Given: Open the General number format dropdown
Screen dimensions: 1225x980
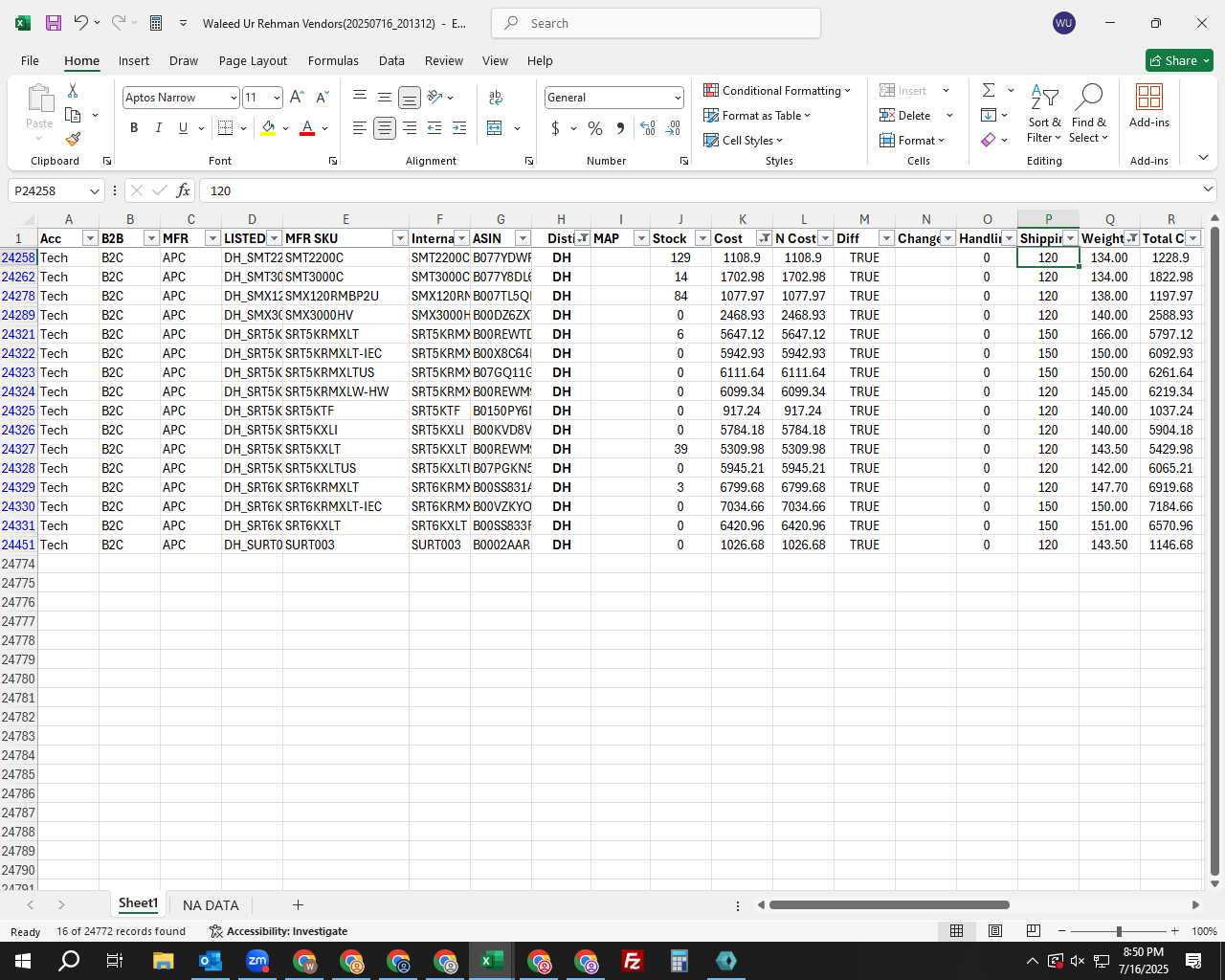Looking at the screenshot, I should [x=678, y=98].
